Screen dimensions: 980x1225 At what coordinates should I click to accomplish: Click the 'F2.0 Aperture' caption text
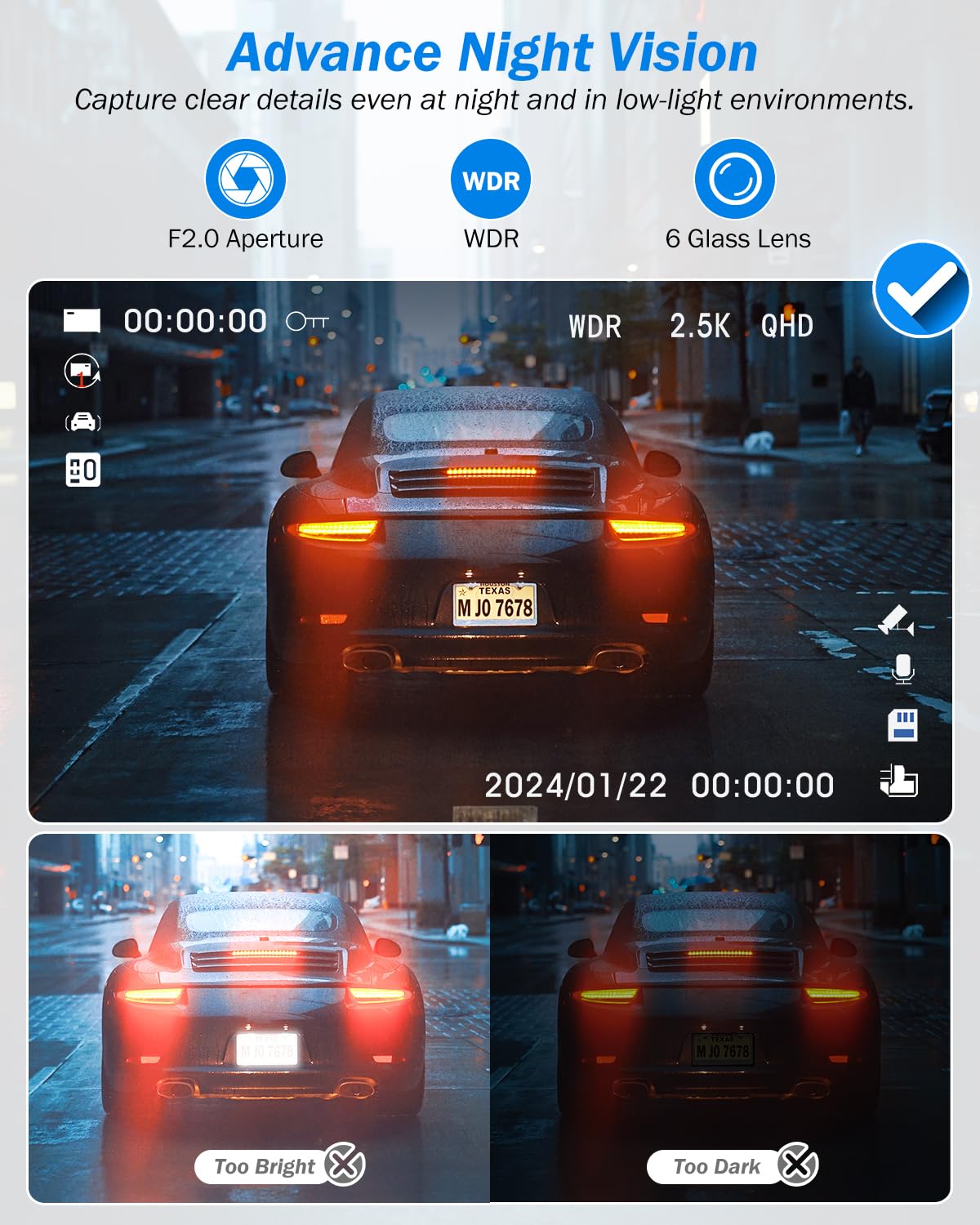click(x=246, y=238)
